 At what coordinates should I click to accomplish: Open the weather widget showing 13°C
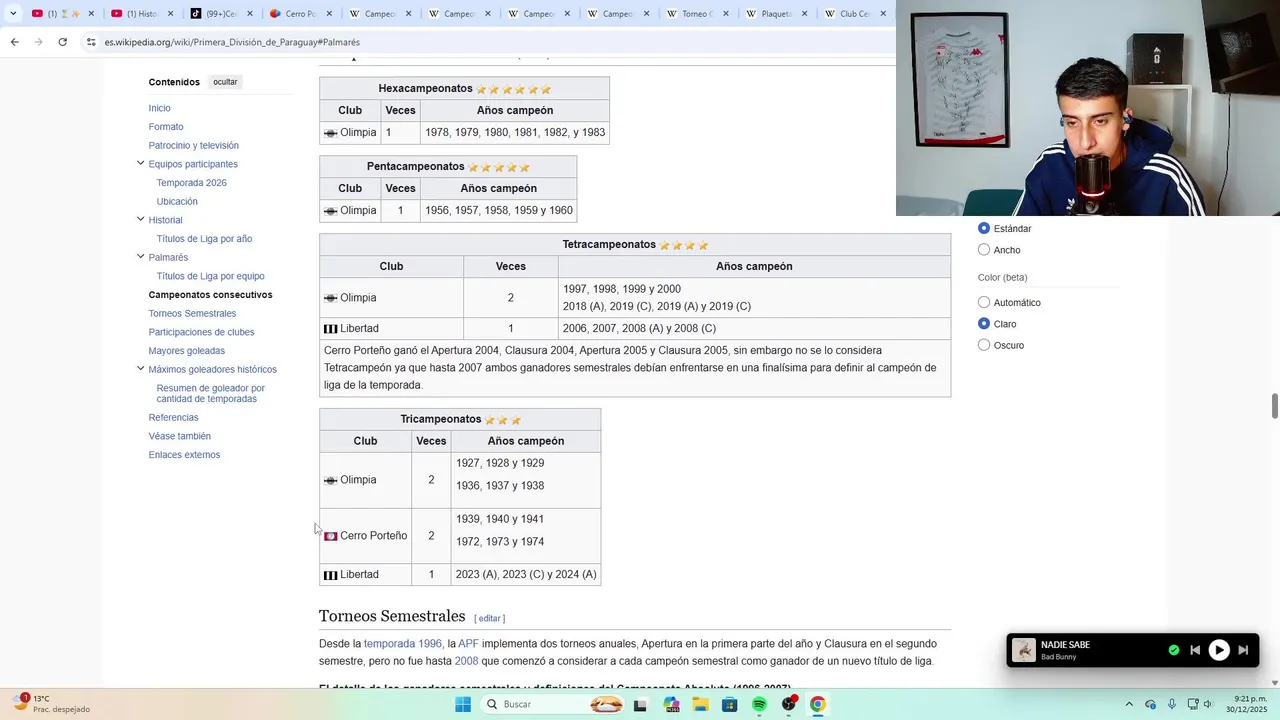(50, 704)
